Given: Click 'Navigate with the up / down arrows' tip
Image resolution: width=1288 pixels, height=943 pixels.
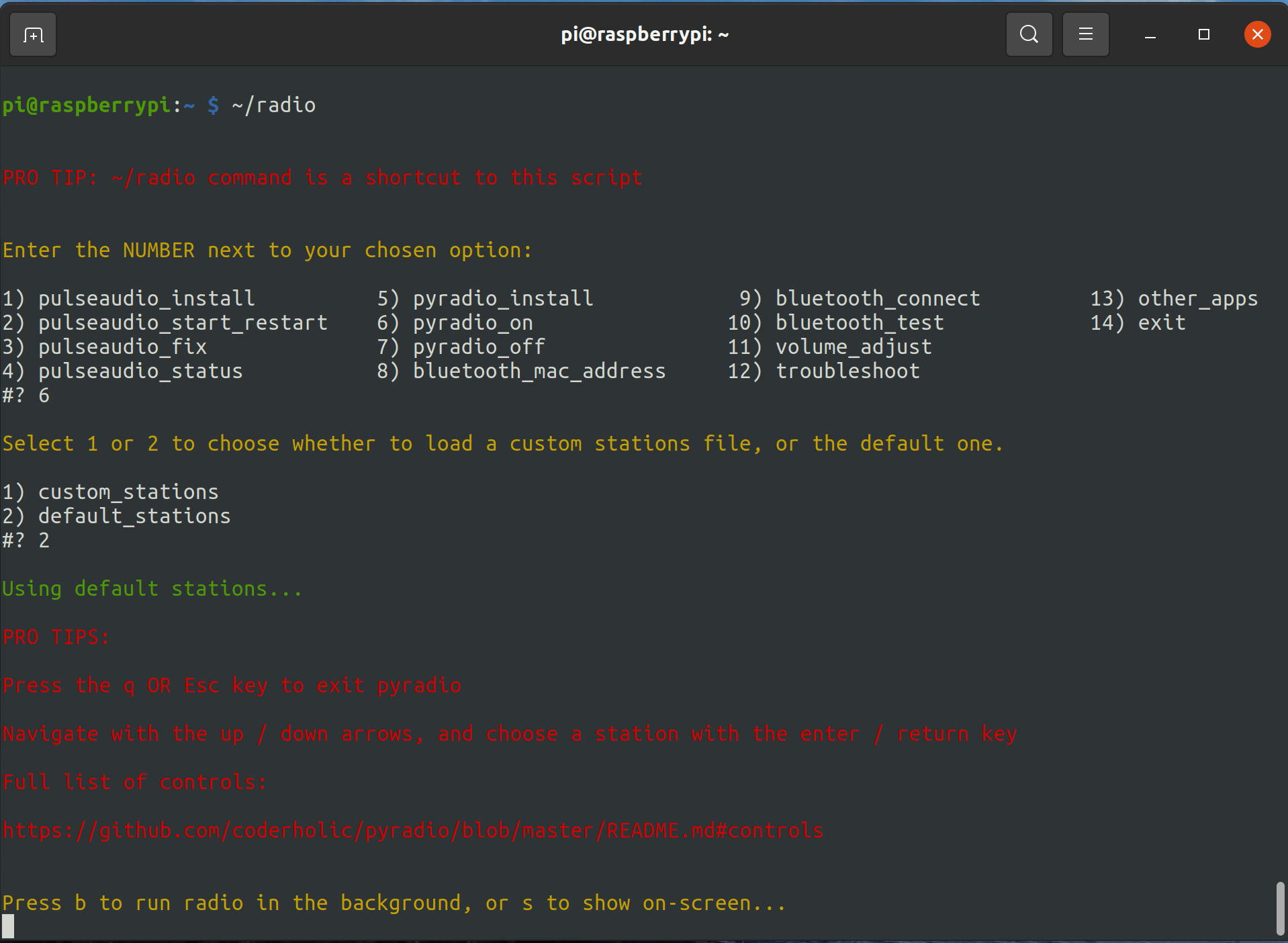Looking at the screenshot, I should pyautogui.click(x=510, y=734).
